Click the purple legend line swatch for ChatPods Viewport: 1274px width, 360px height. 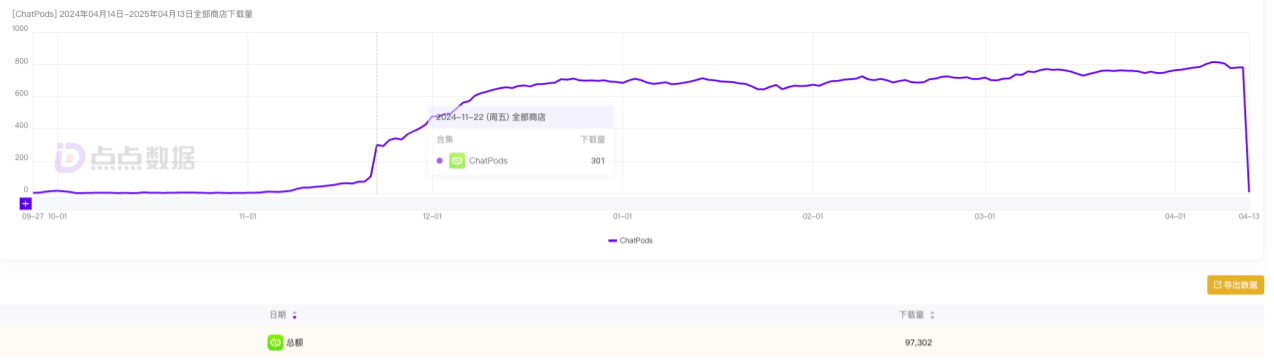coord(612,240)
